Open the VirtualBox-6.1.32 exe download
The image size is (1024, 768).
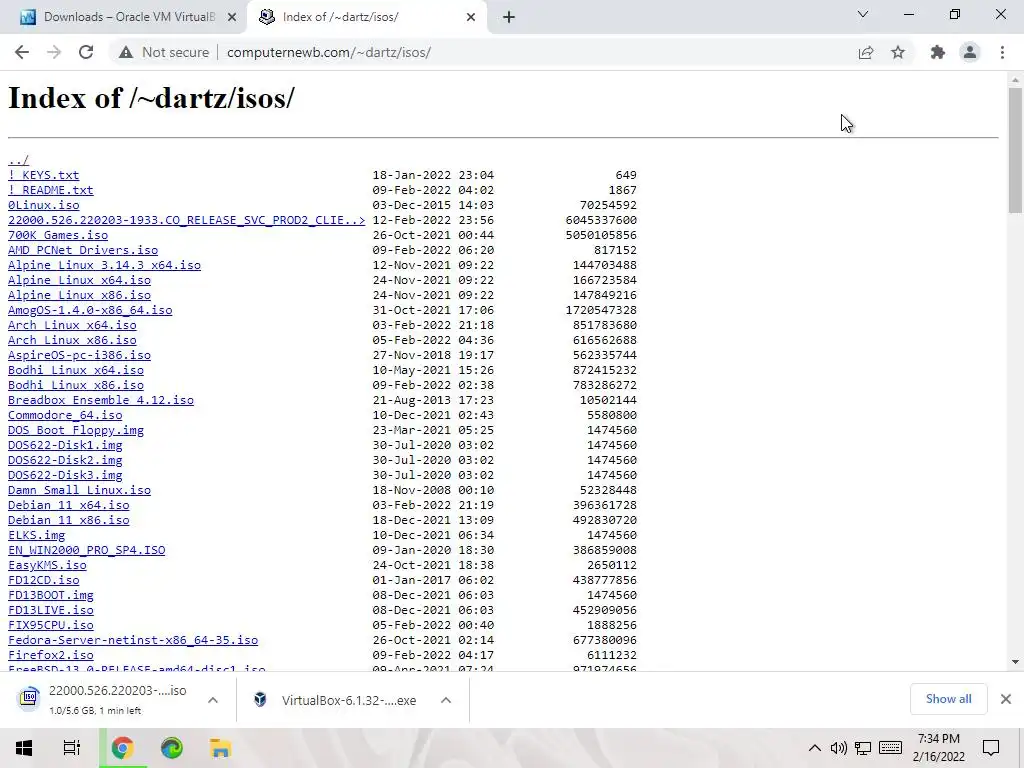coord(336,700)
